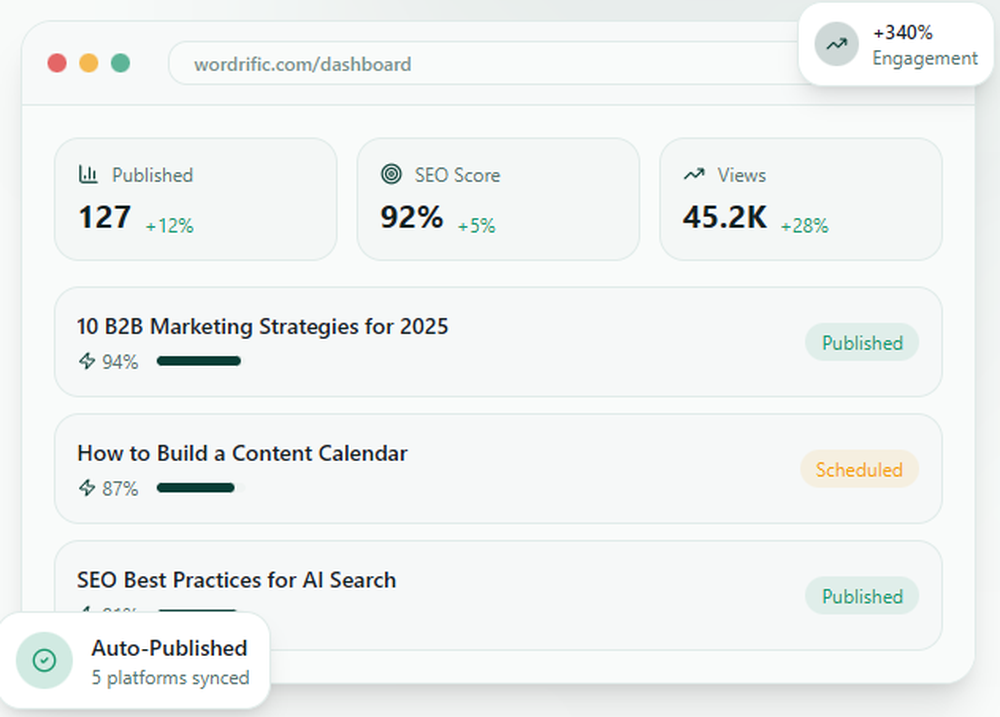This screenshot has width=1000, height=717.
Task: Switch to the Views stats card
Action: 800,199
